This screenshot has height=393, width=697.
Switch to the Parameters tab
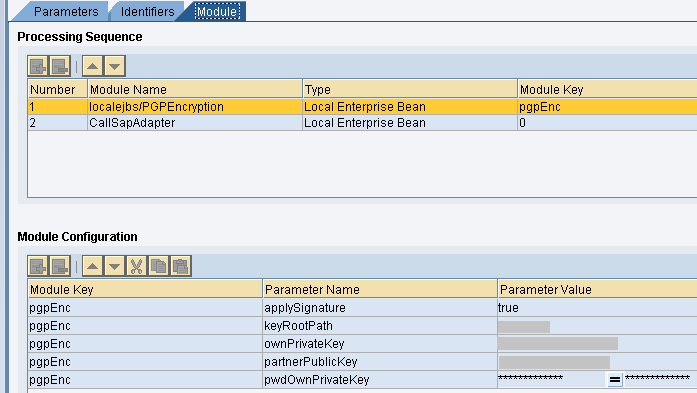[66, 12]
